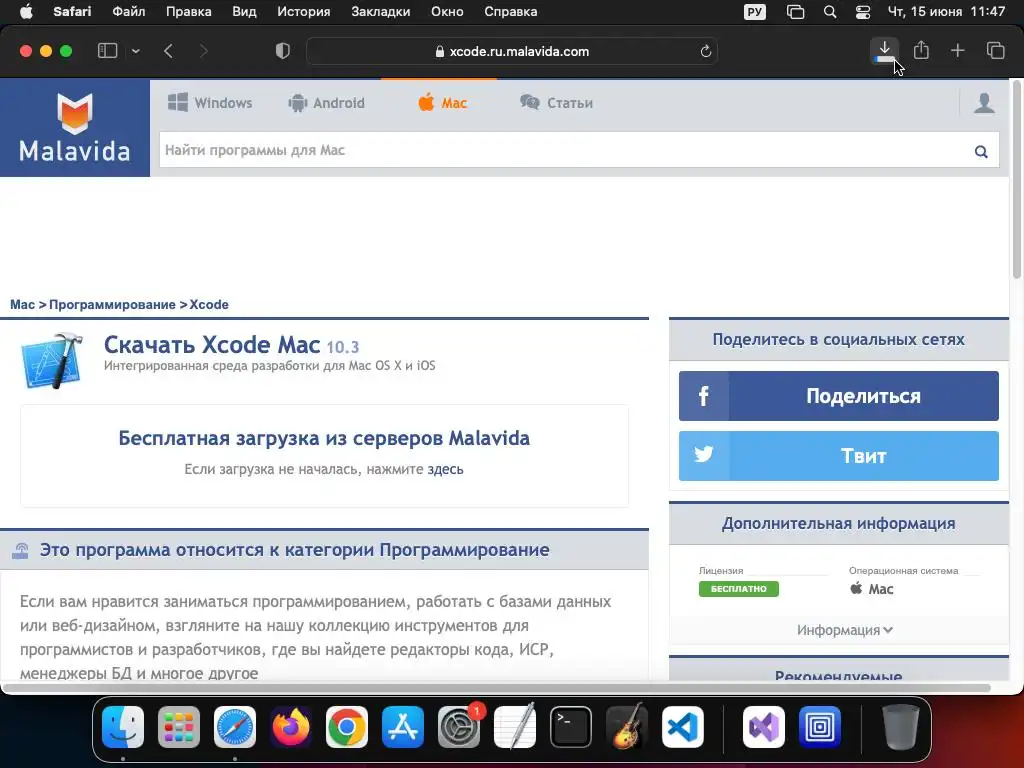The image size is (1024, 768).
Task: Open the Safari menu
Action: pos(72,12)
